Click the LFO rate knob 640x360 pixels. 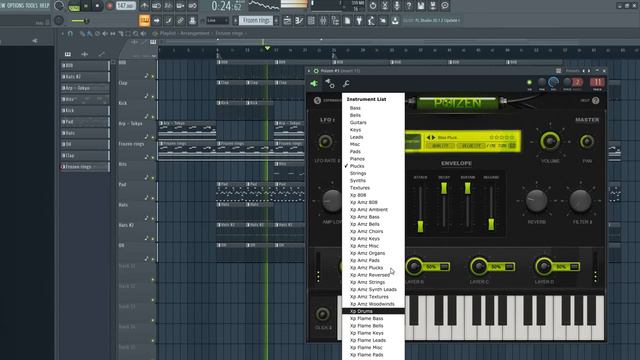click(325, 142)
